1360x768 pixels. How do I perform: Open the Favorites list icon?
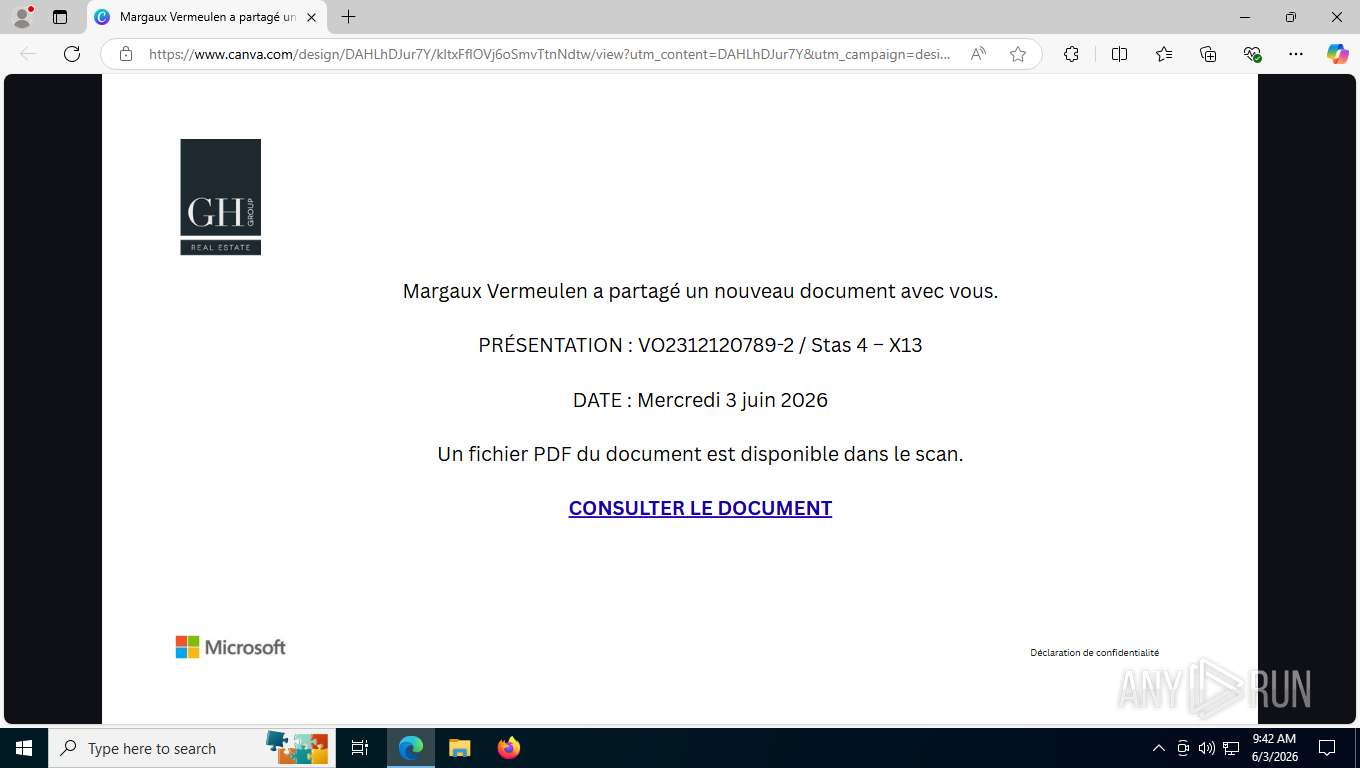point(1164,54)
